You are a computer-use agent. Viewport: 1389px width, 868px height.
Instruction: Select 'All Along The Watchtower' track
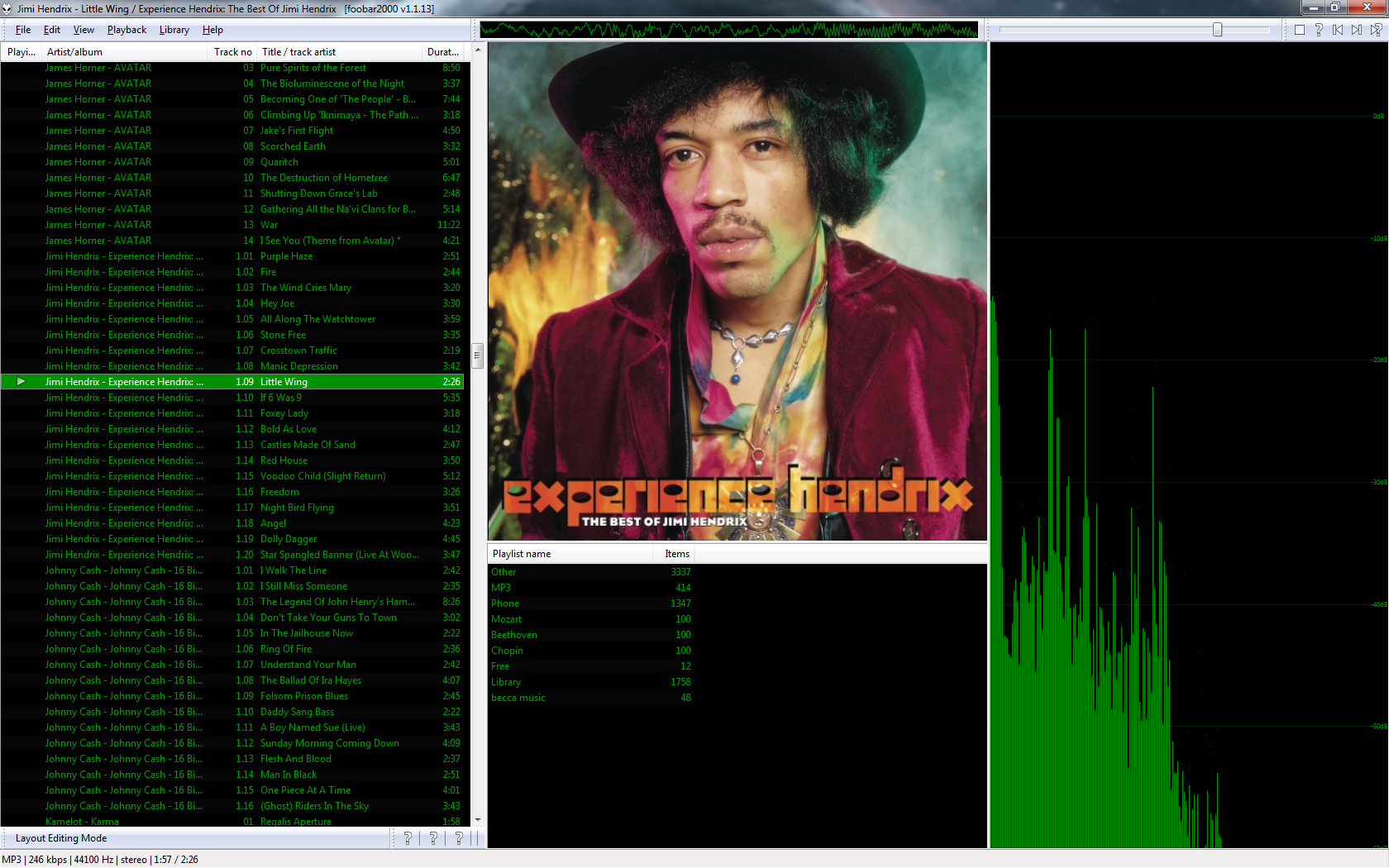[x=232, y=319]
